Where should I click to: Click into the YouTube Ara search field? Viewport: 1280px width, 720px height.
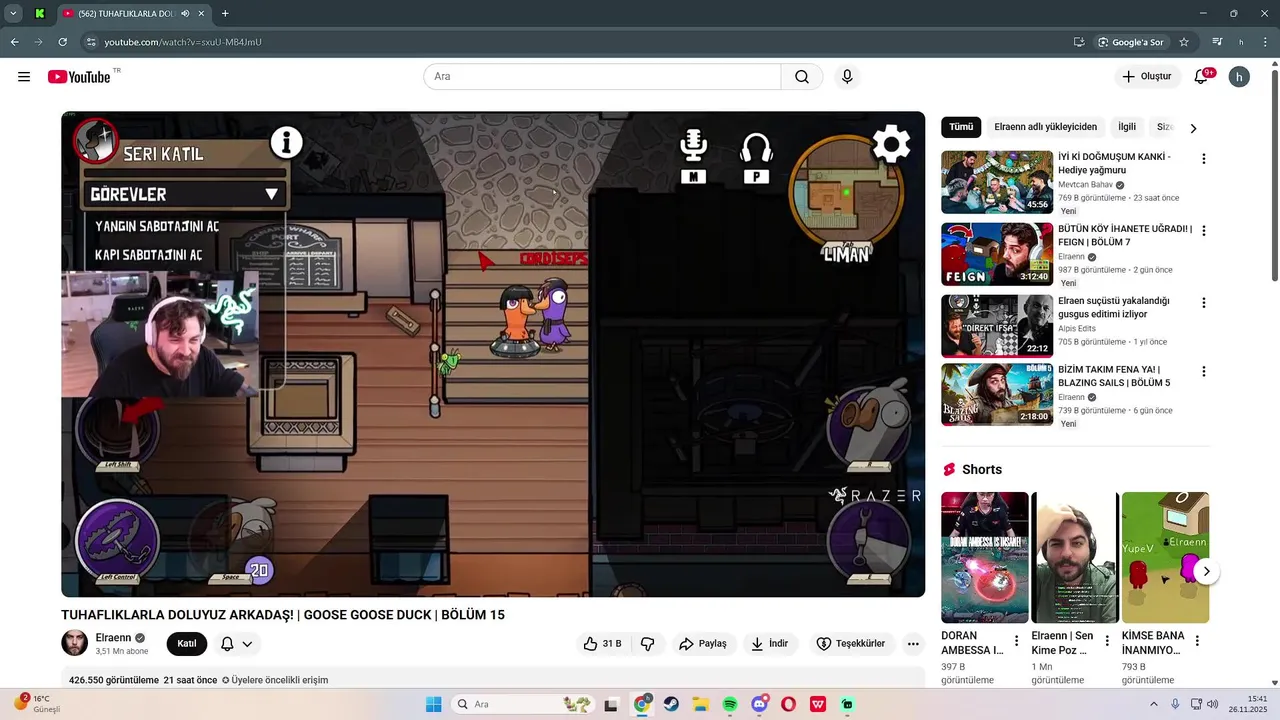pos(602,77)
